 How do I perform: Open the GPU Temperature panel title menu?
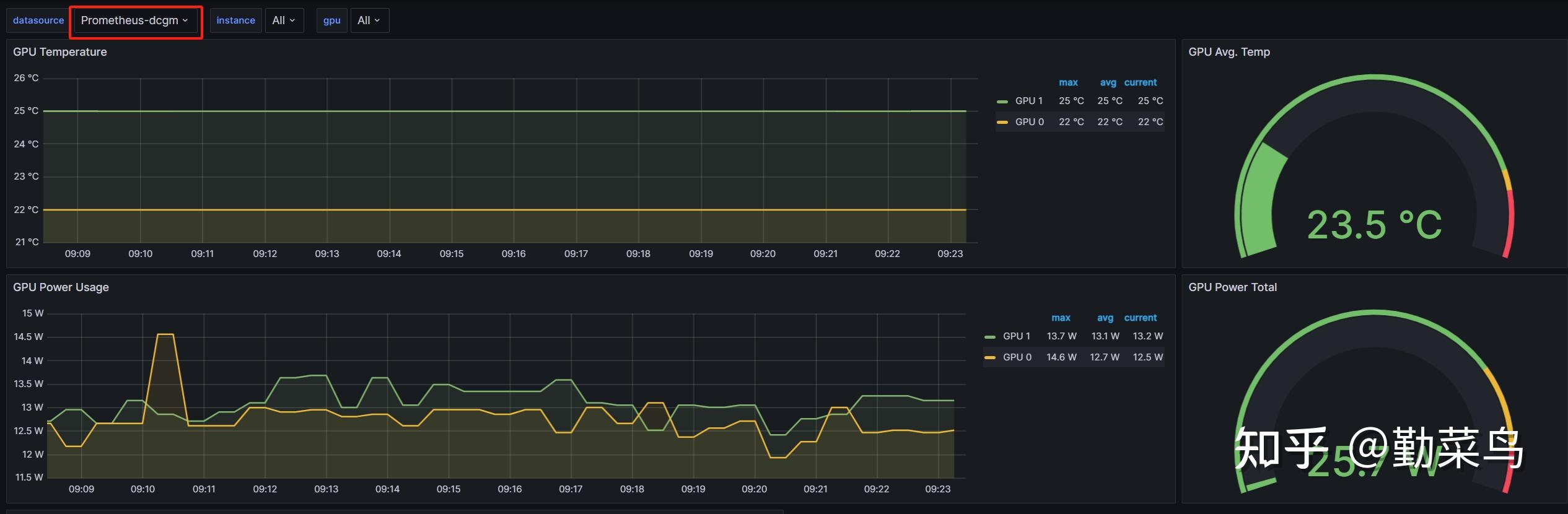(x=60, y=52)
